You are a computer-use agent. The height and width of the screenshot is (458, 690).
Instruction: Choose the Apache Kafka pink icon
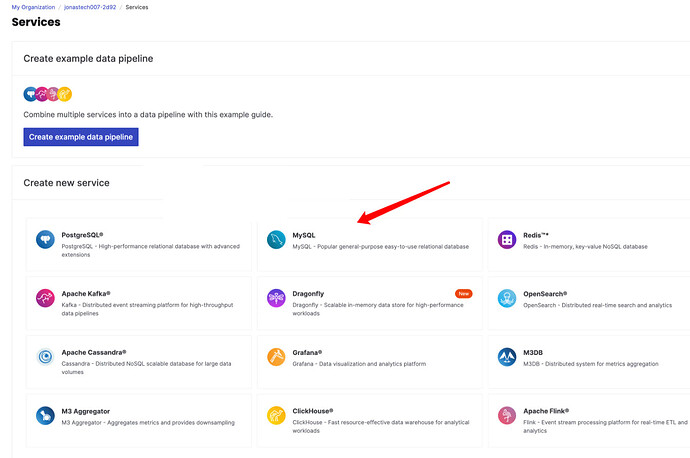45,298
